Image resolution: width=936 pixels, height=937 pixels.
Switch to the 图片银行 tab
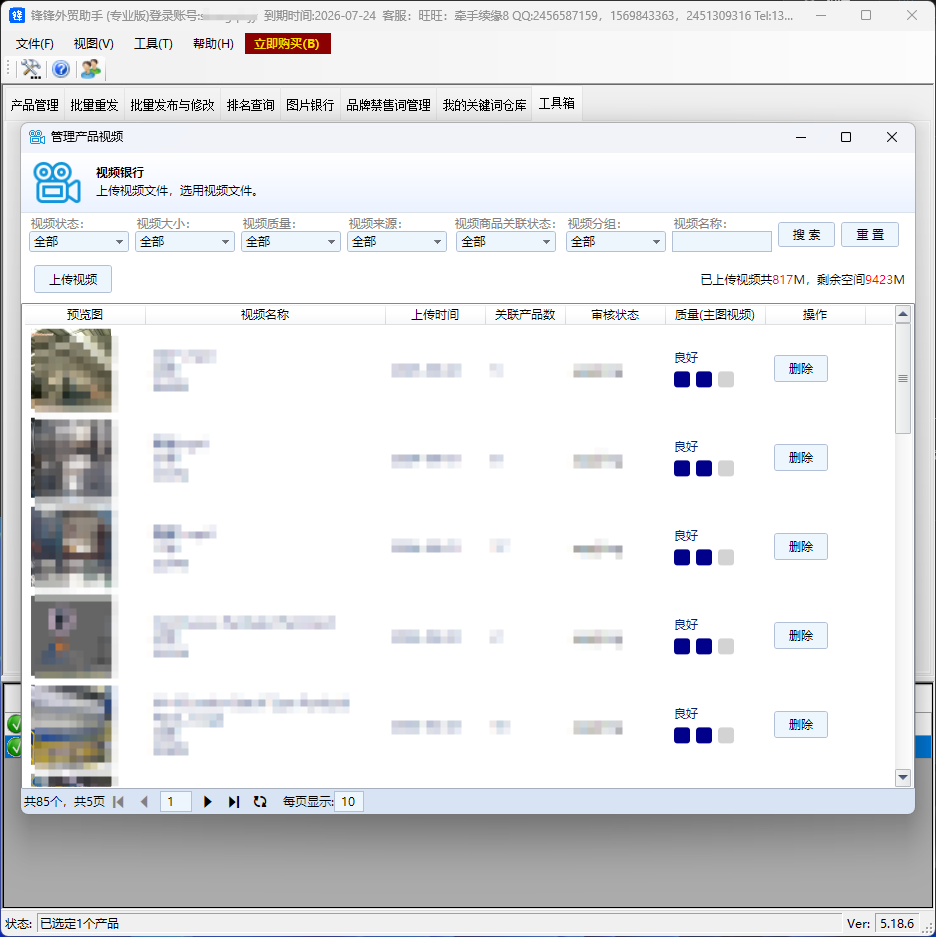(310, 105)
